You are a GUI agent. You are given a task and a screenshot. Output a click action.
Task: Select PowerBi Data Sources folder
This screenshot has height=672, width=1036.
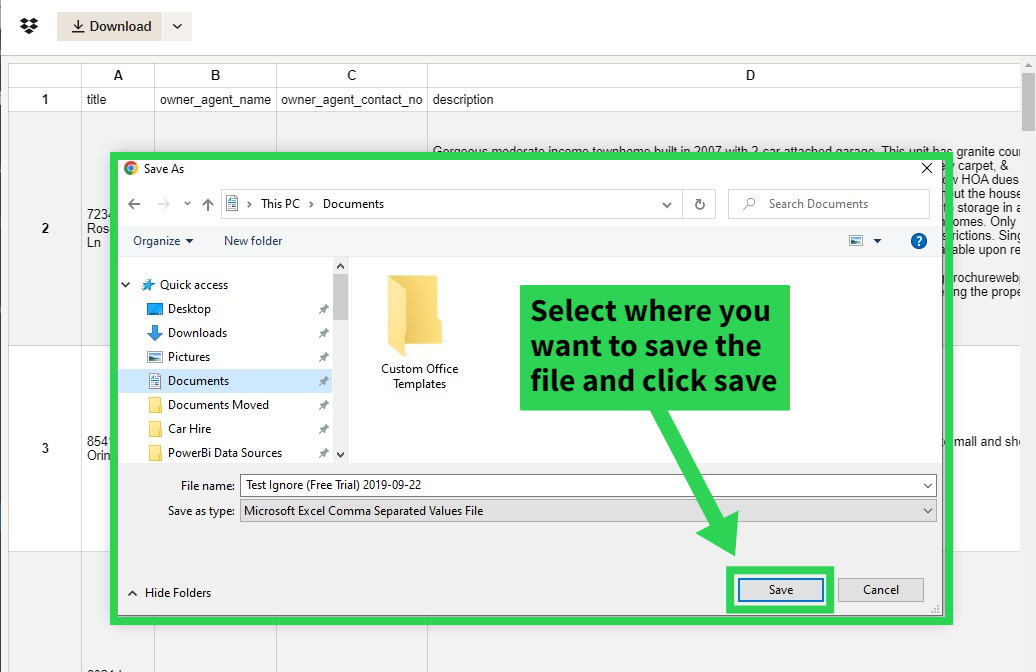(x=225, y=453)
